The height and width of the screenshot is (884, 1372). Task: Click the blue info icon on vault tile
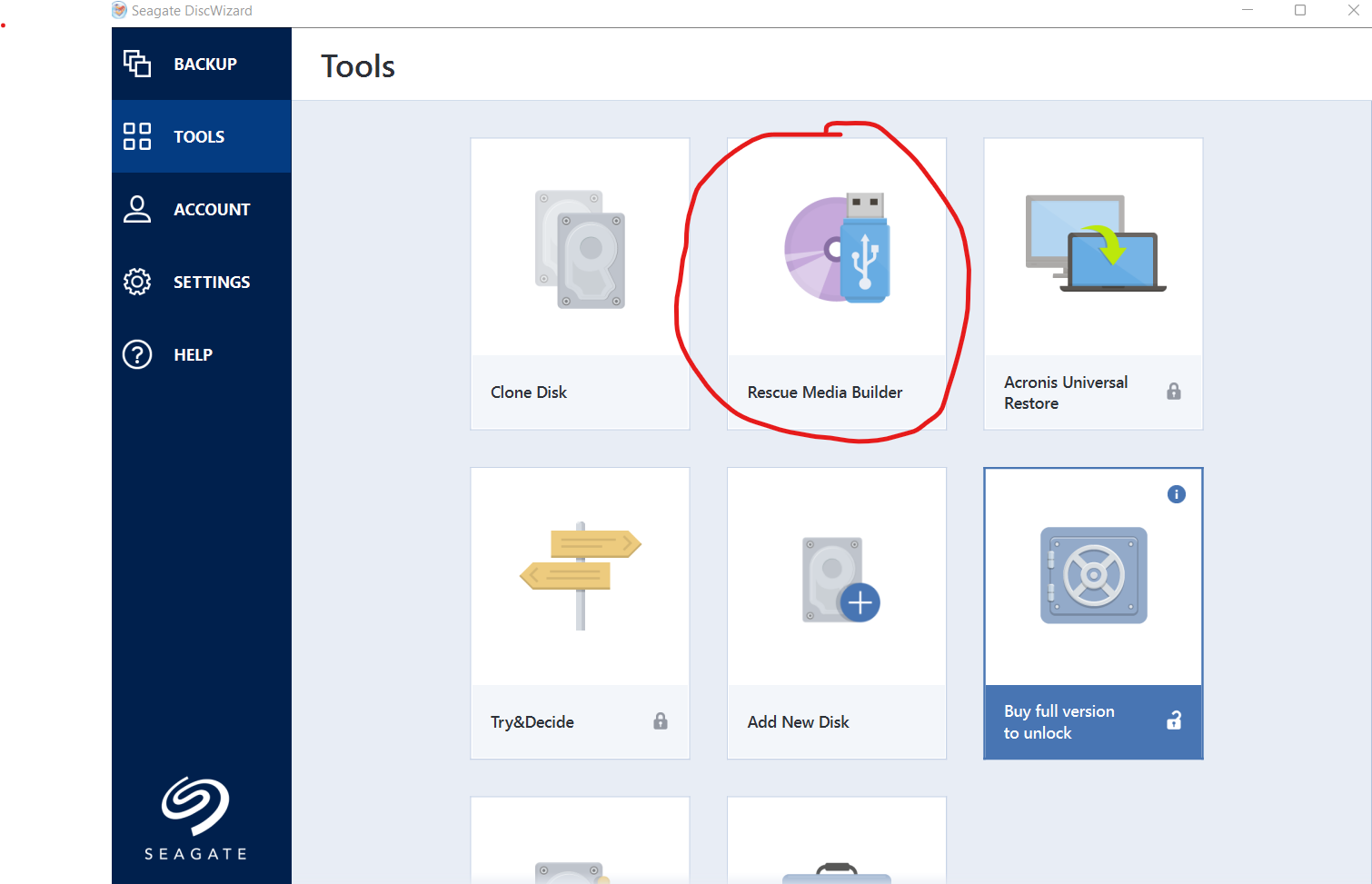[x=1177, y=494]
